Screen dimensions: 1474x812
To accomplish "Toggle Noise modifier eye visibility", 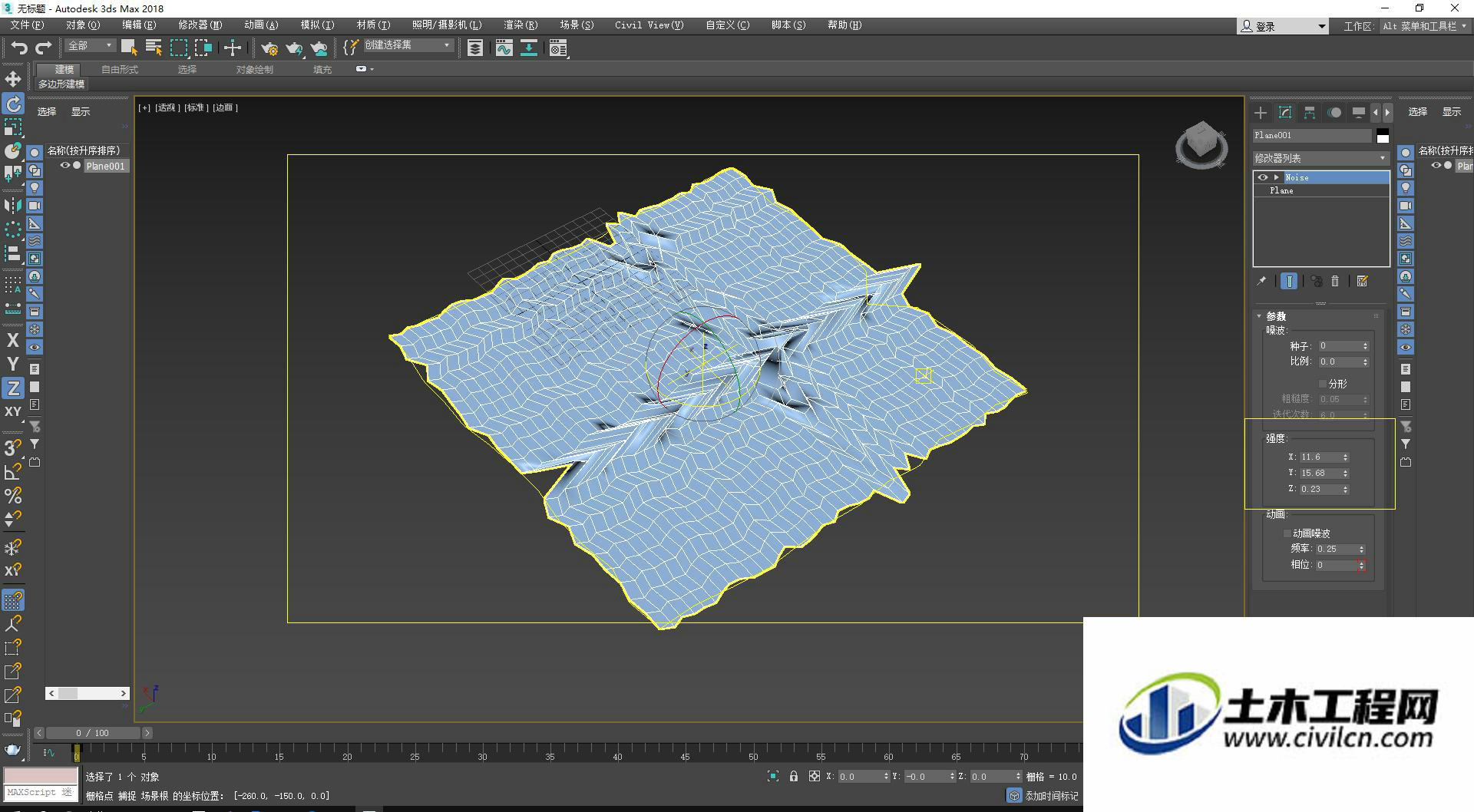I will pyautogui.click(x=1263, y=177).
